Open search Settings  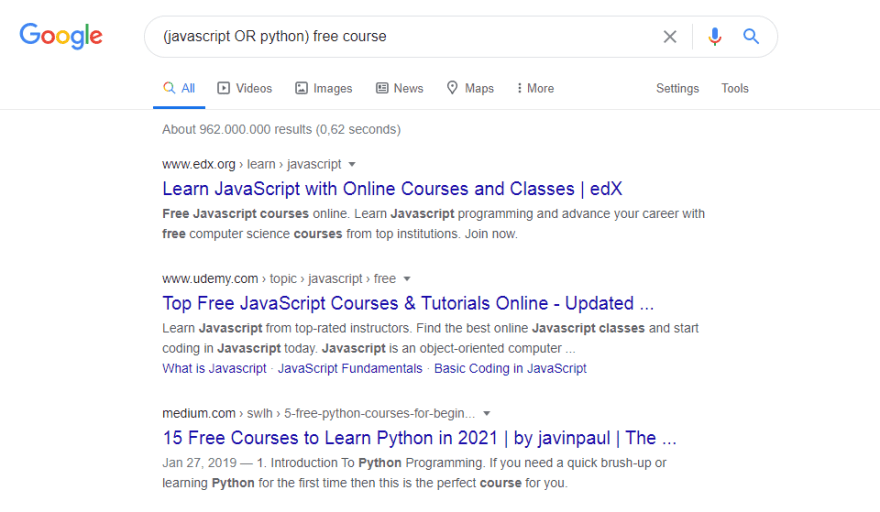click(677, 88)
